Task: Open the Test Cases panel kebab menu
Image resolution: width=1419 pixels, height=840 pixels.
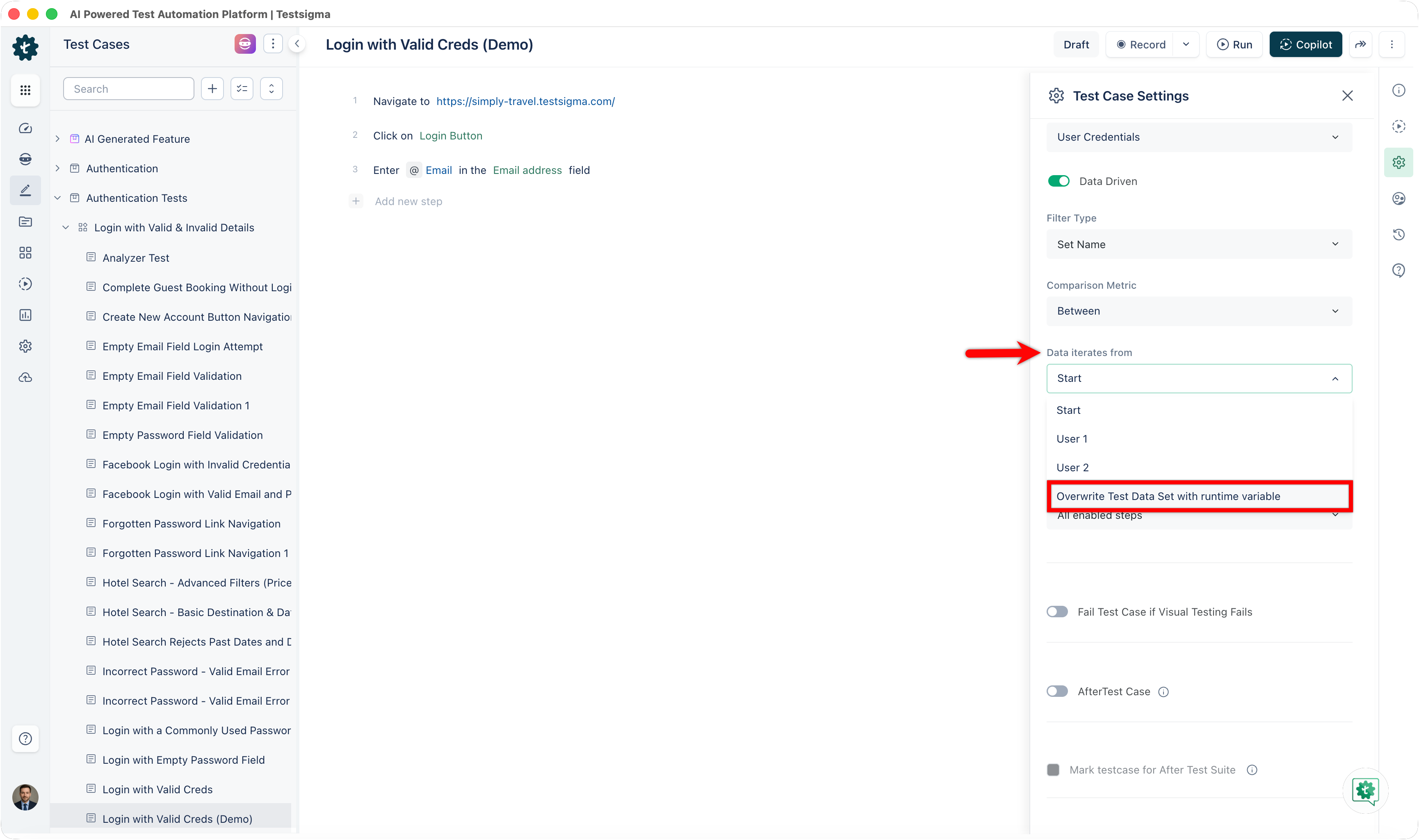Action: pos(273,43)
